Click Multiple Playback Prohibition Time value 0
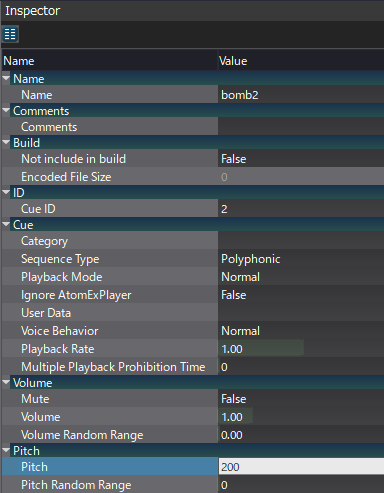This screenshot has height=493, width=384. 301,367
